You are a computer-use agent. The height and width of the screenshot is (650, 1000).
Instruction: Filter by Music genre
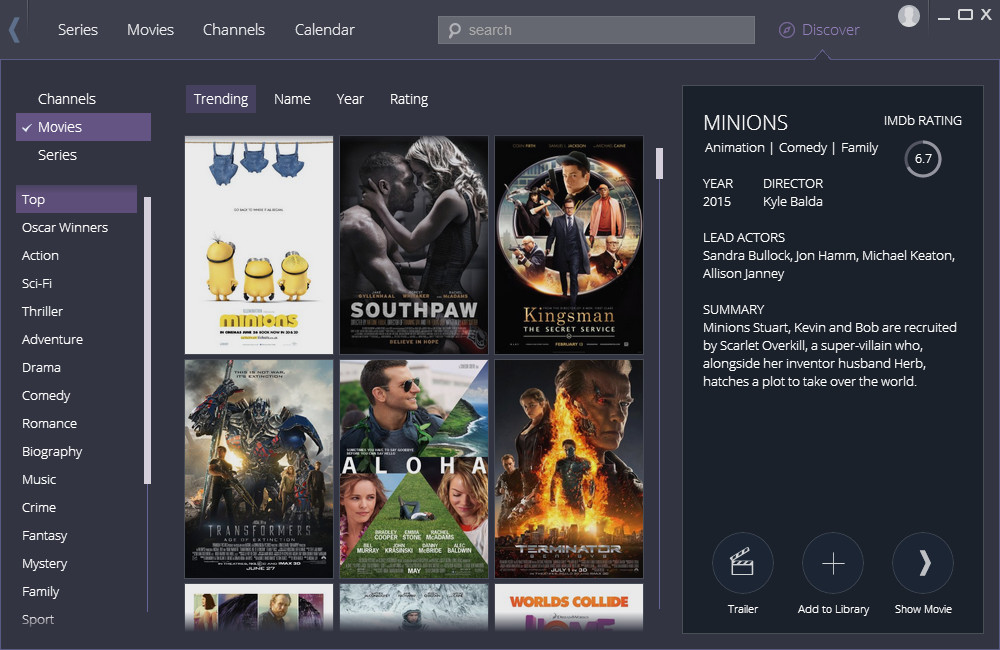click(x=39, y=480)
